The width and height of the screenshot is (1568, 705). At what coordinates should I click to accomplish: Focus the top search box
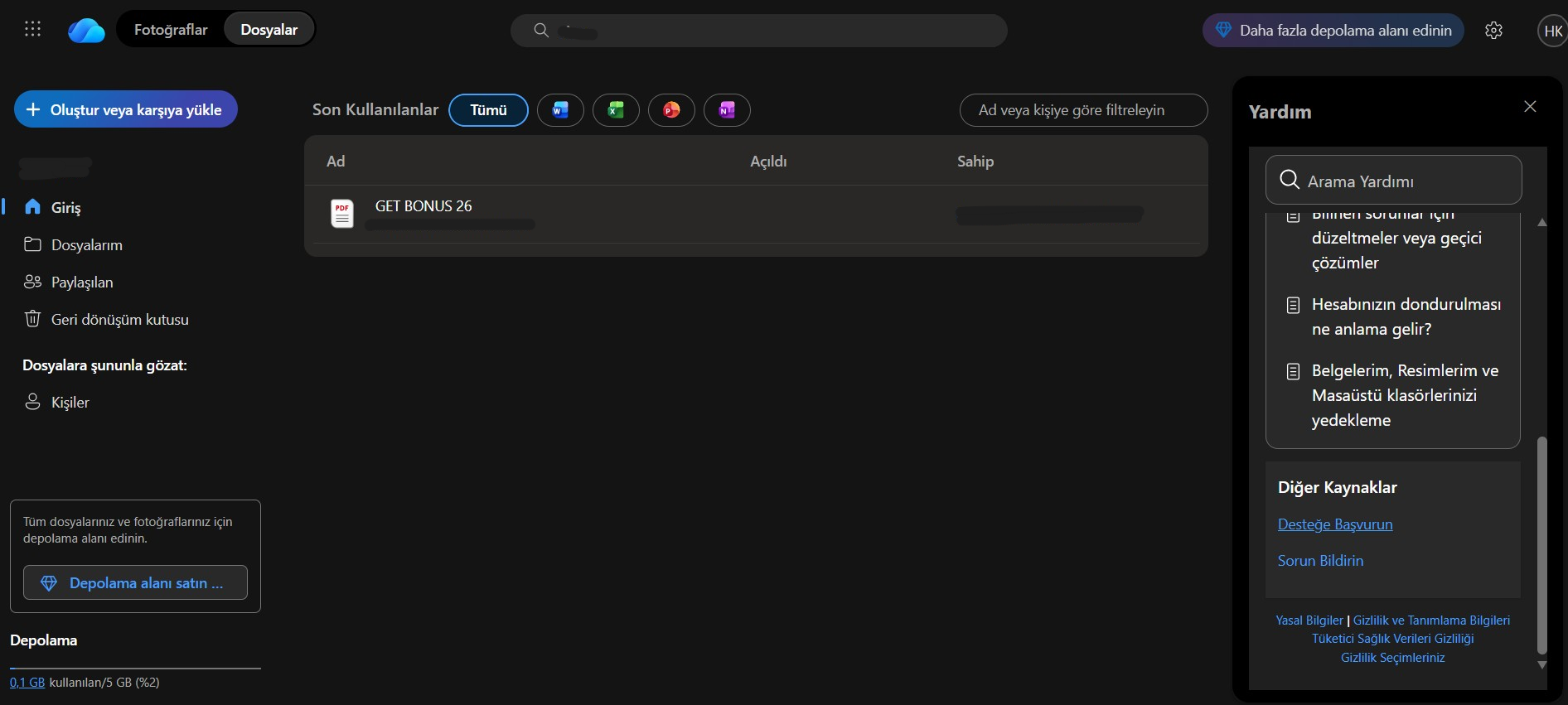759,31
